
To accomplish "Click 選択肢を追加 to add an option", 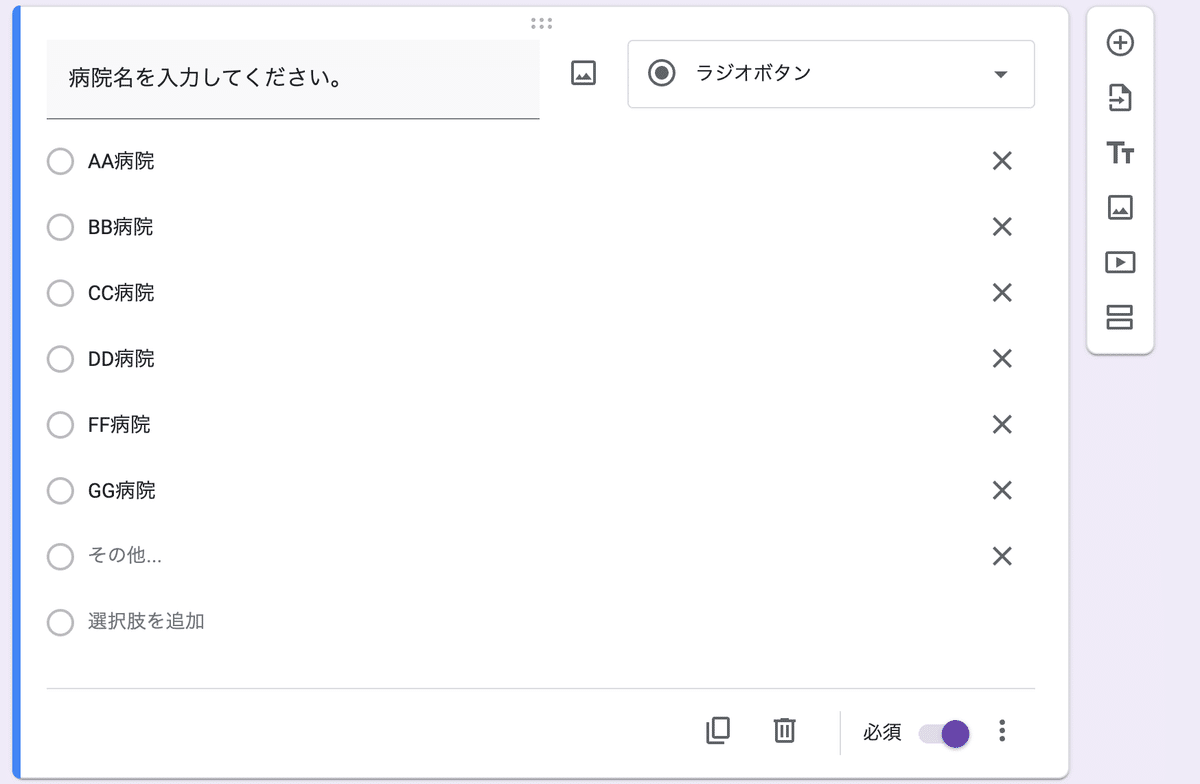I will pyautogui.click(x=146, y=621).
